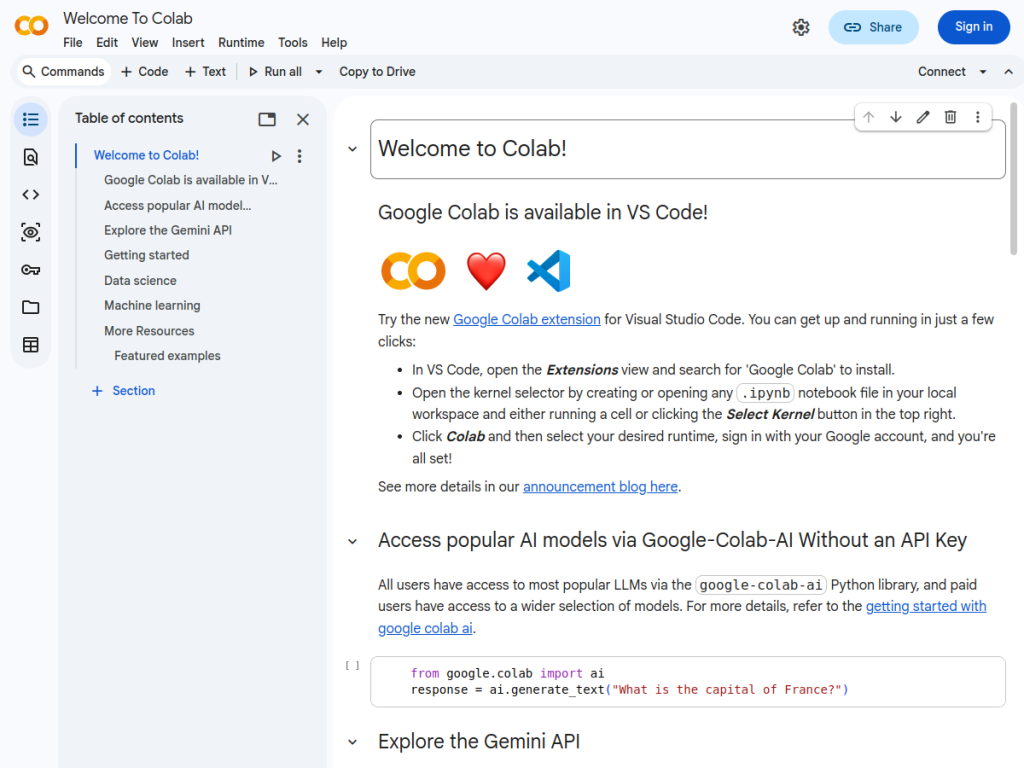
Task: Move cell down arrow
Action: coord(896,117)
